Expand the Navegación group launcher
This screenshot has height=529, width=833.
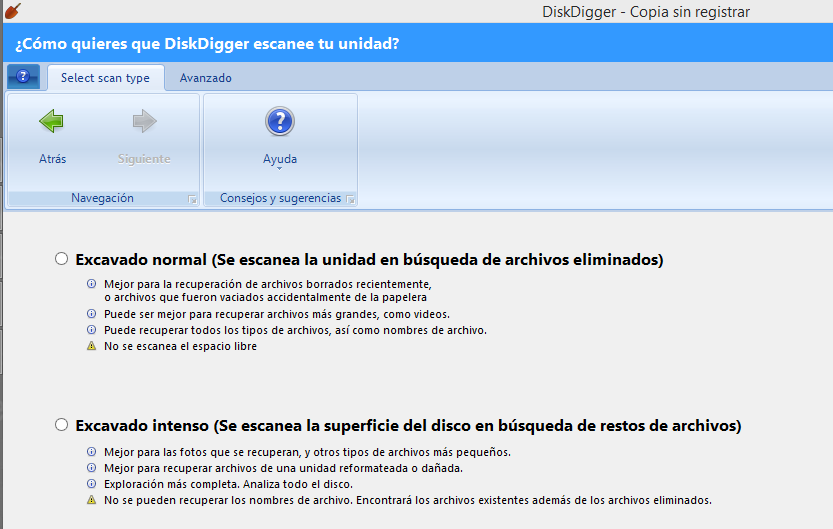point(192,200)
